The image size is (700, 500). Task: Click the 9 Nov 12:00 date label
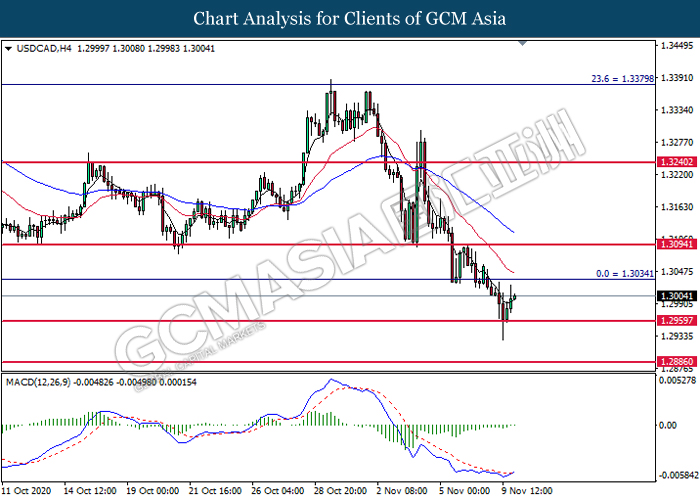[527, 491]
